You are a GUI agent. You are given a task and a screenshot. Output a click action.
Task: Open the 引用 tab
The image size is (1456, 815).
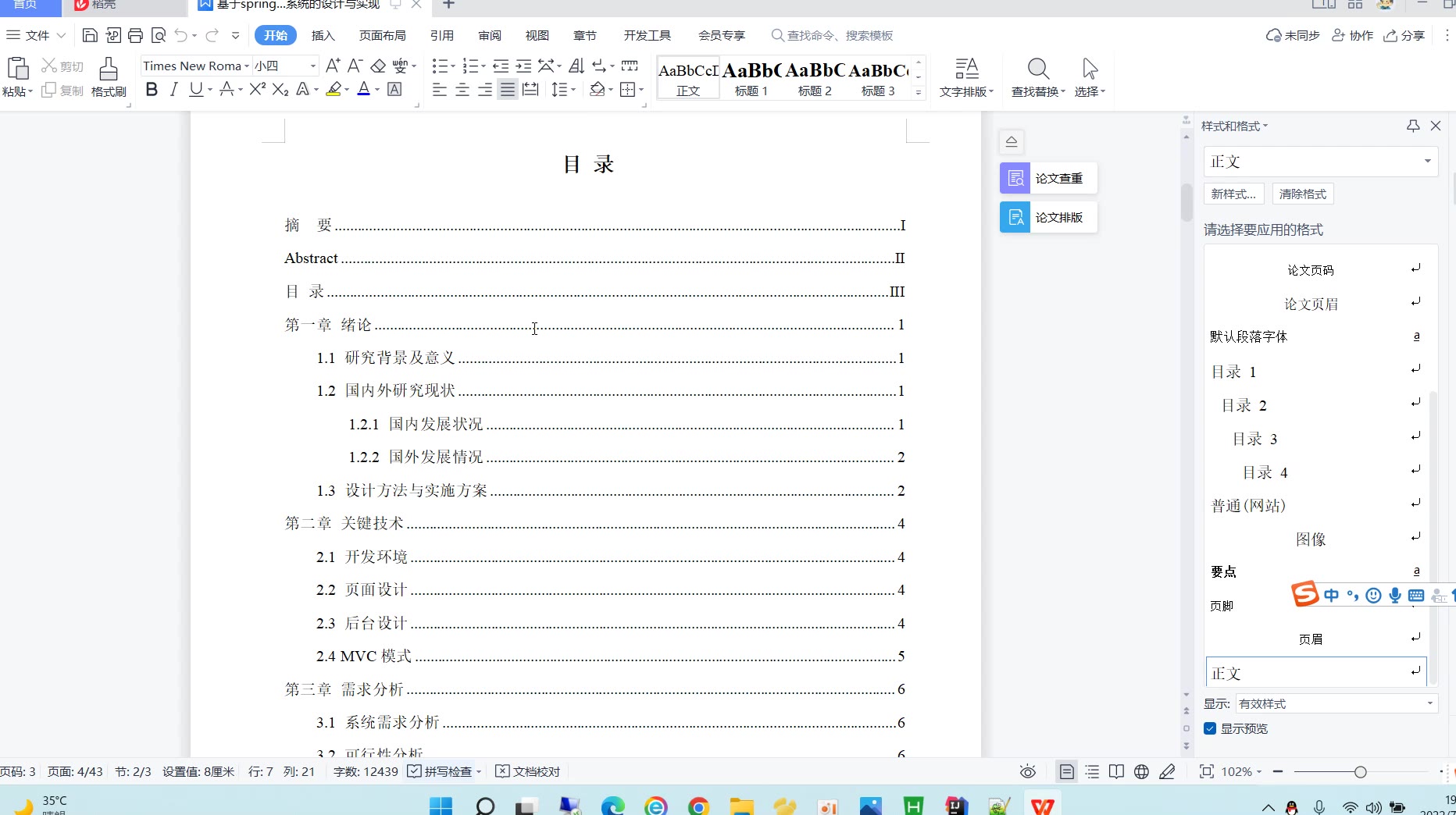point(442,35)
